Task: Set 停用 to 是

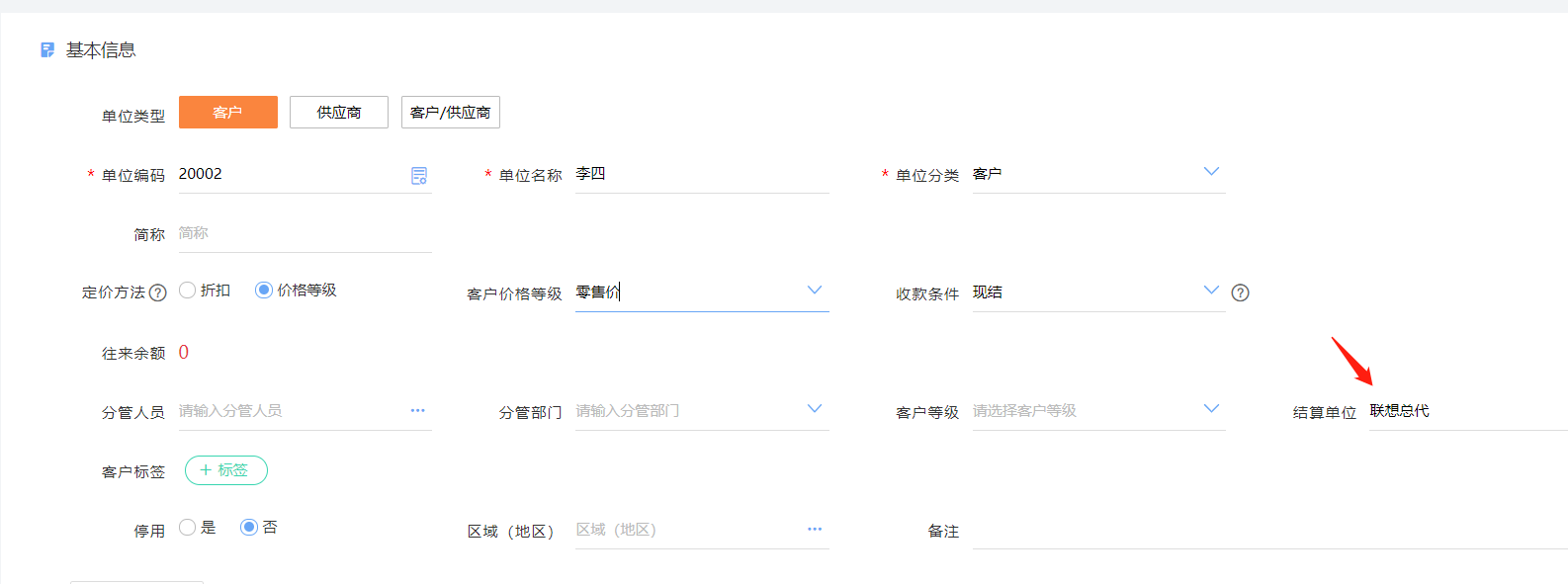Action: (x=187, y=528)
